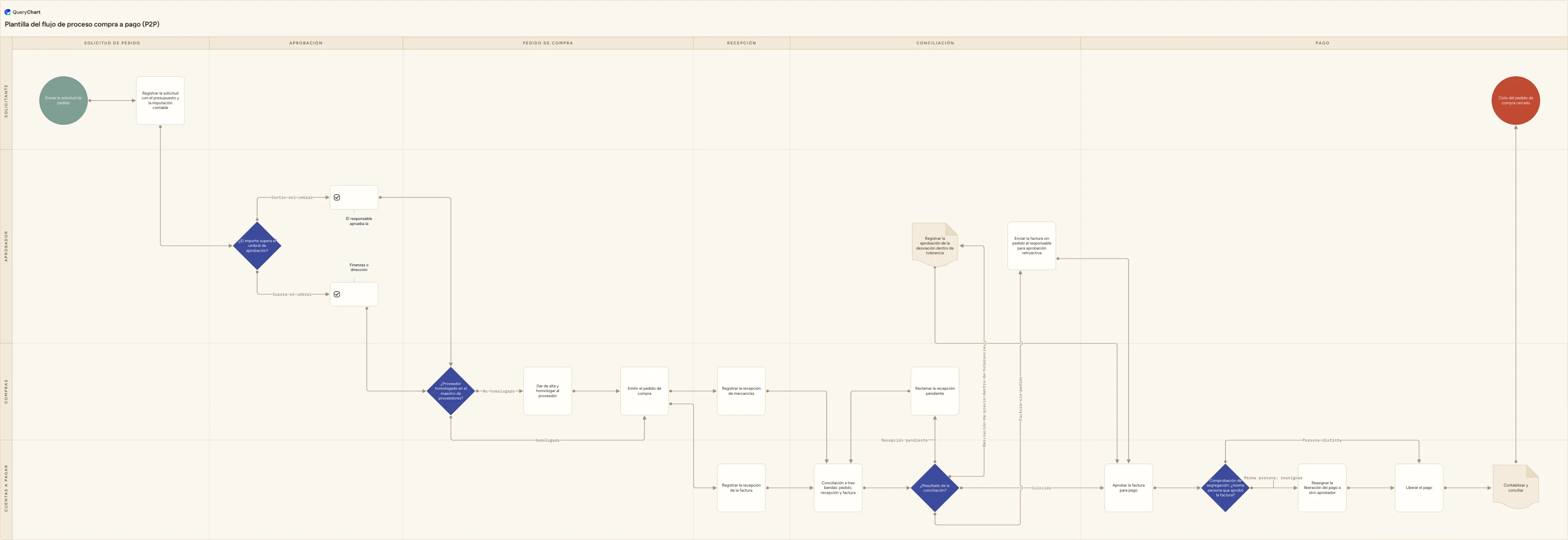Select the 'Emitir el pedido de compra' node
The height and width of the screenshot is (540, 1568).
[x=644, y=391]
